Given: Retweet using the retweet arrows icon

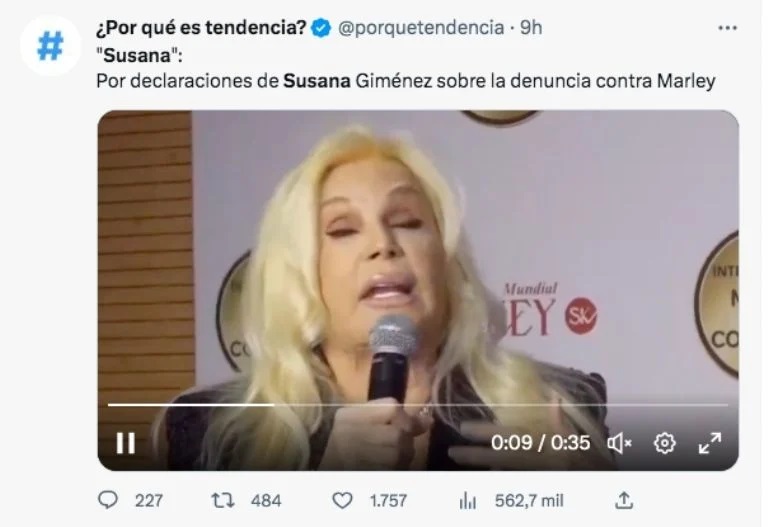Looking at the screenshot, I should point(223,500).
